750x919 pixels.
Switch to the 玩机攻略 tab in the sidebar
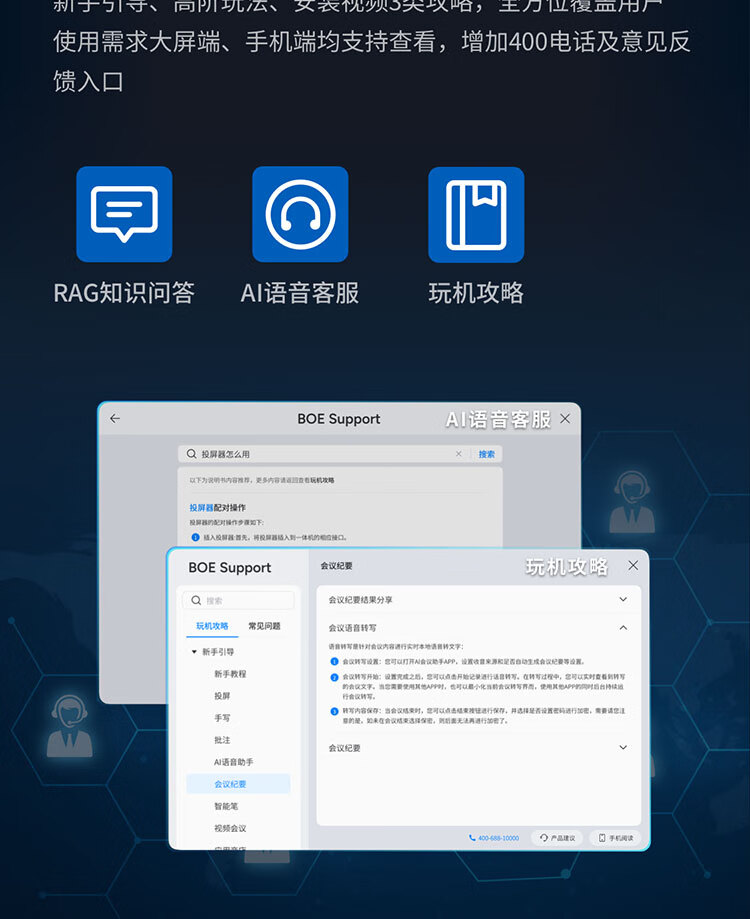tap(212, 626)
